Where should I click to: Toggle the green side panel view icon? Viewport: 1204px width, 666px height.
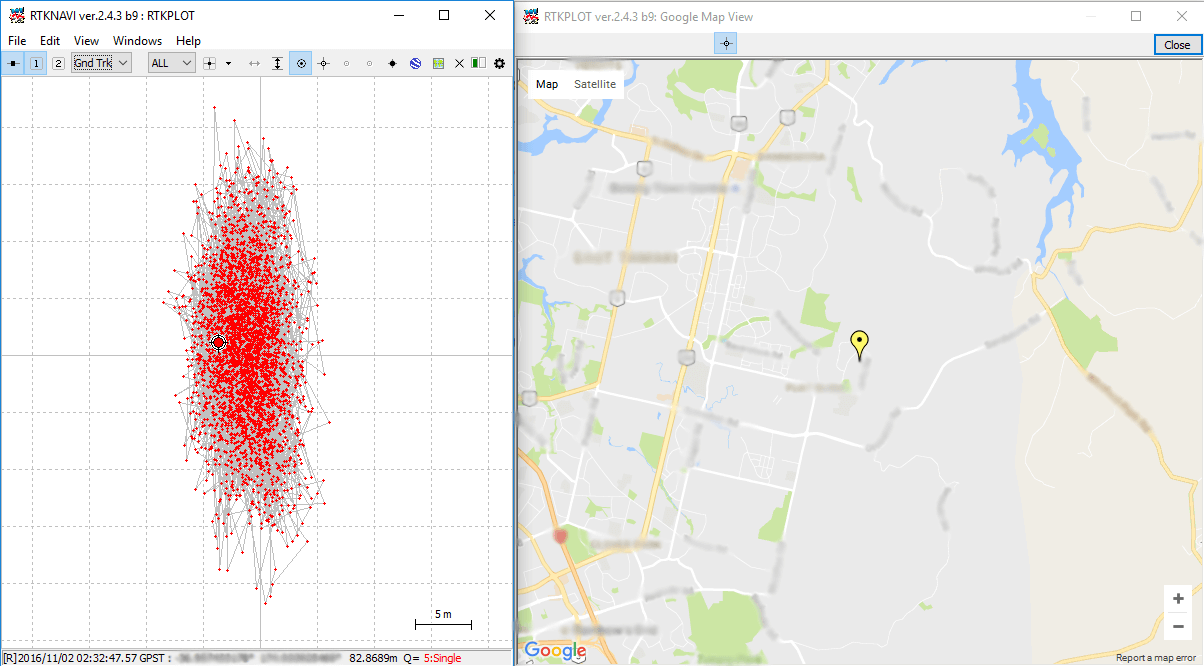pos(479,63)
